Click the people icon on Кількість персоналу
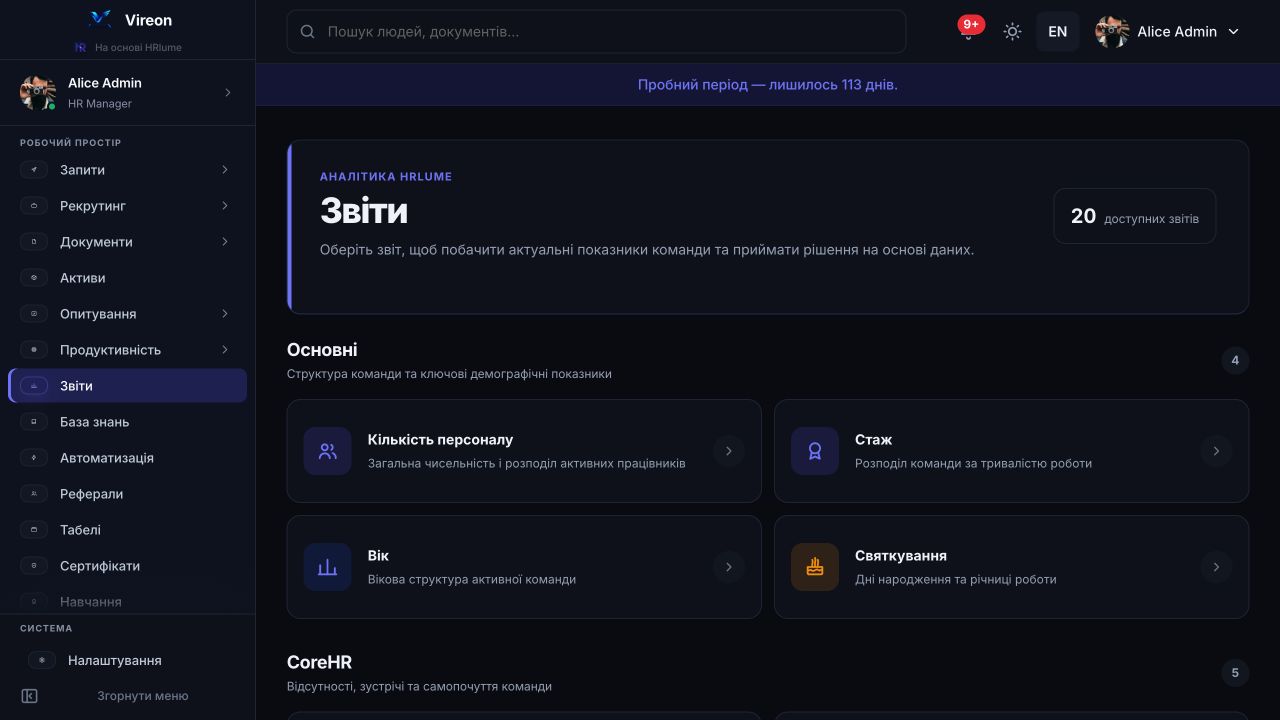Screen dimensions: 1280x720 click(327, 451)
